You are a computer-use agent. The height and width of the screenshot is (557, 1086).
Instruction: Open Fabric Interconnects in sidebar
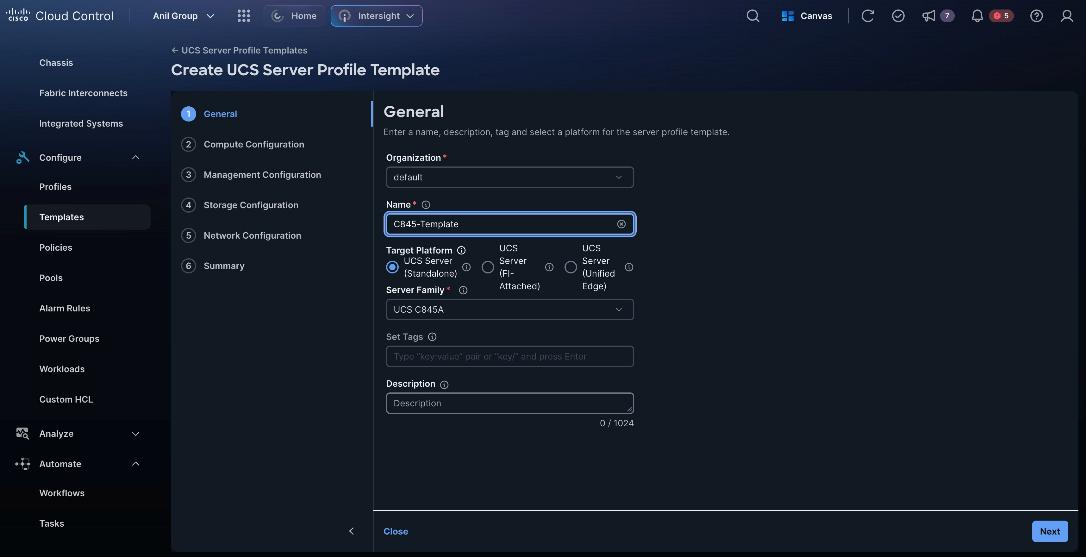83,93
